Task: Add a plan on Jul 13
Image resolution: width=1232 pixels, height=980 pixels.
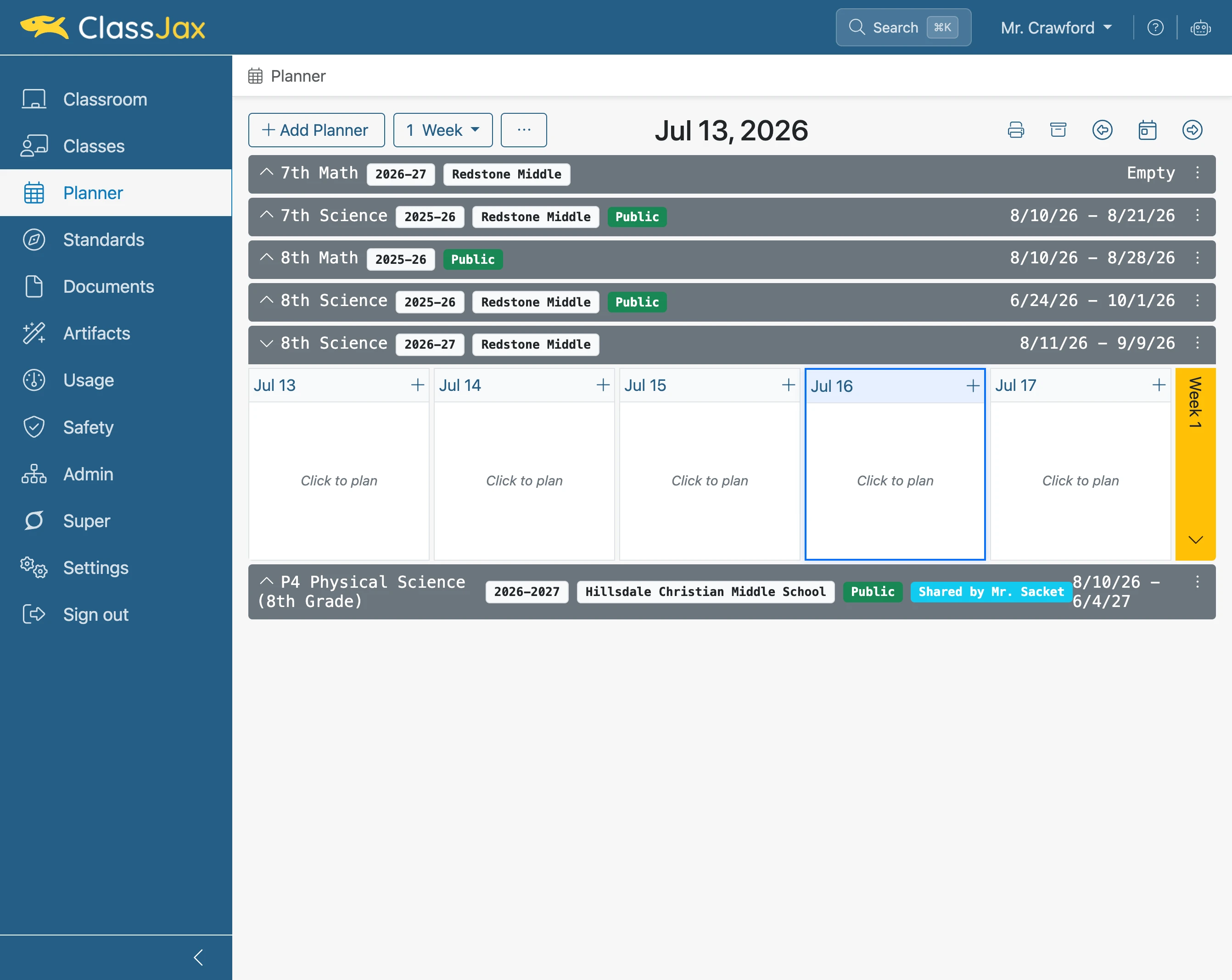Action: click(418, 385)
